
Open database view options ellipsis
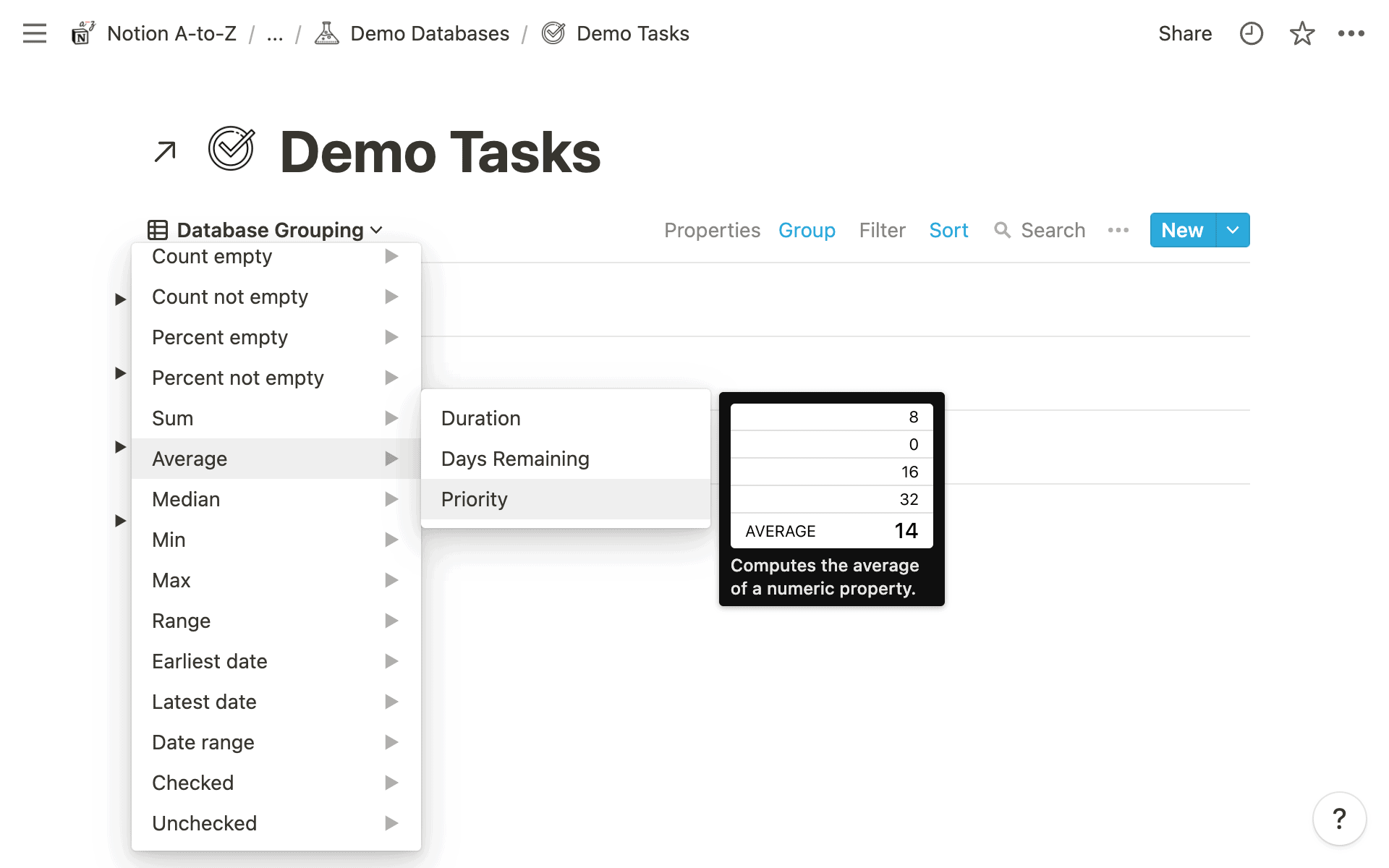(1118, 230)
